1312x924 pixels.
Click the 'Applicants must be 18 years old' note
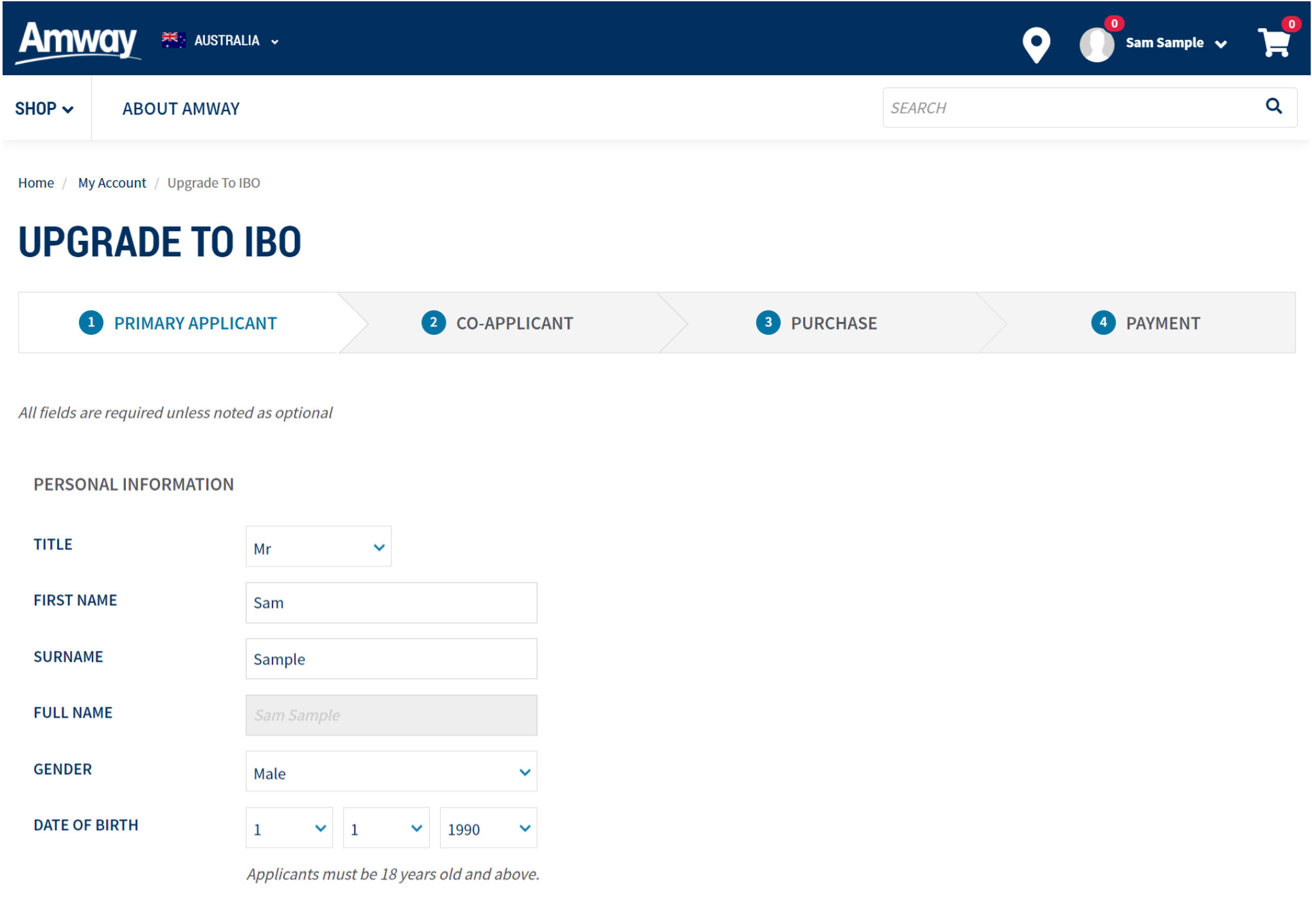(x=393, y=875)
